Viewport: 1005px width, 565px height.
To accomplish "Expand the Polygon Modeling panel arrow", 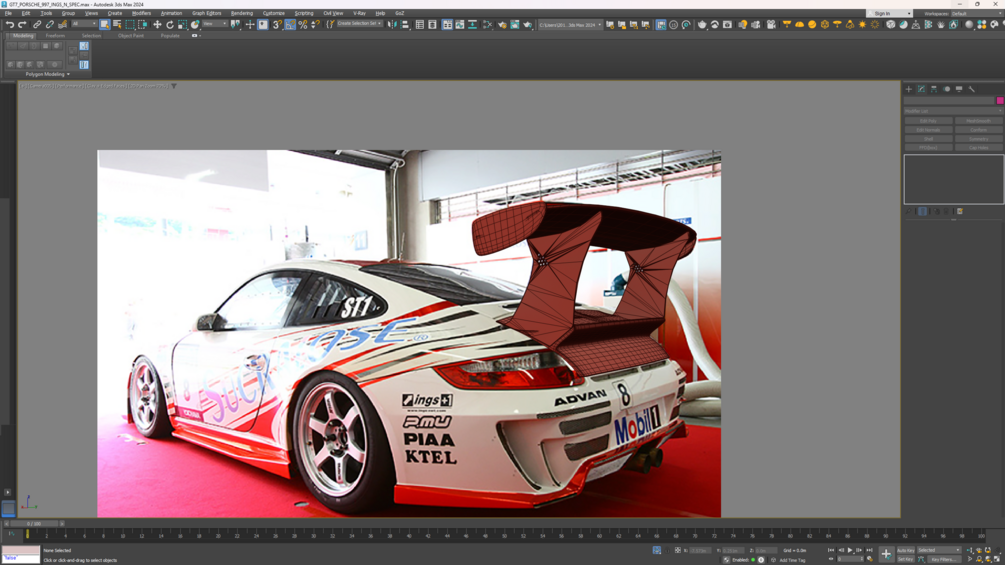I will tap(68, 74).
